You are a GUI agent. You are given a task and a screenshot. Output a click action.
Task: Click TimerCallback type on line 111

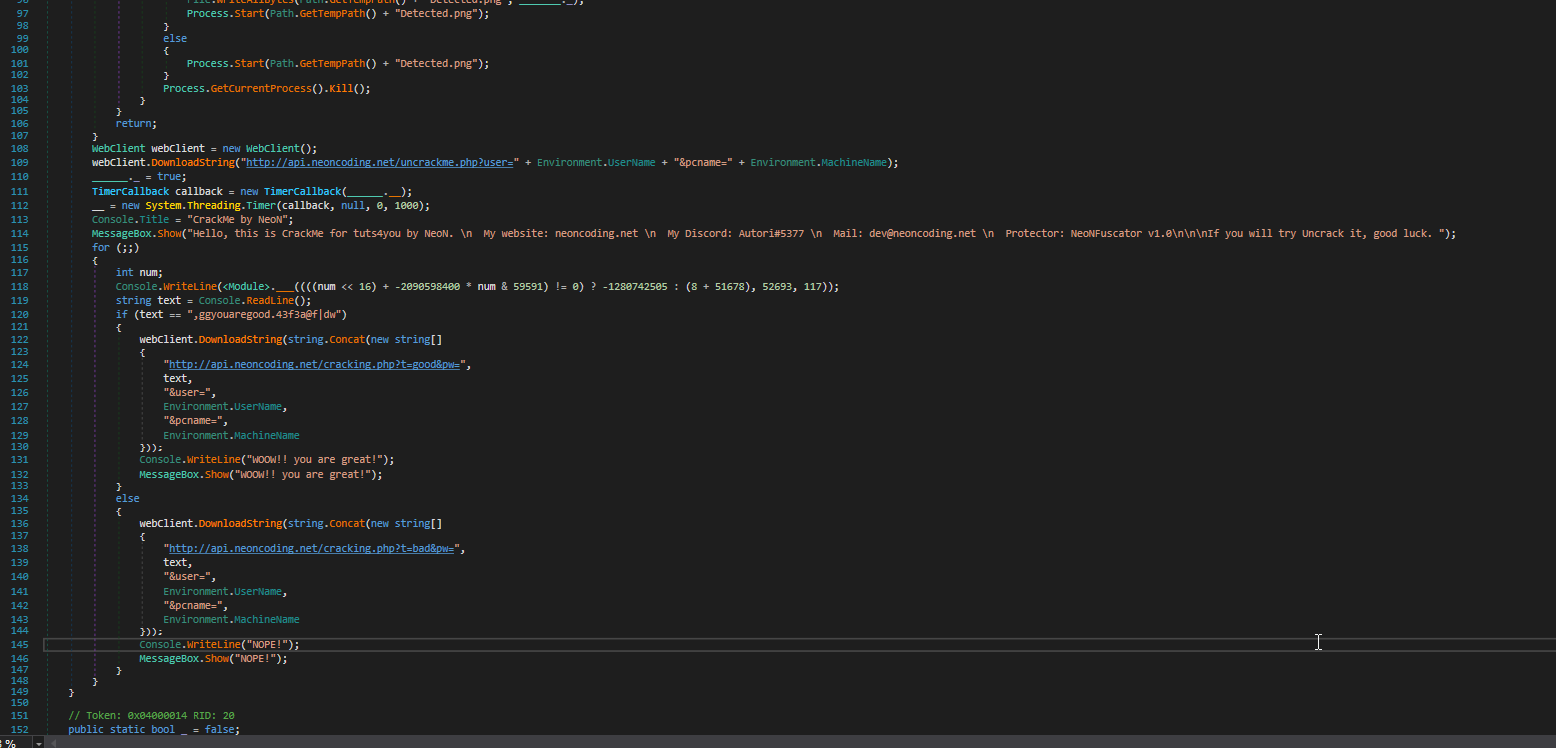(x=130, y=191)
